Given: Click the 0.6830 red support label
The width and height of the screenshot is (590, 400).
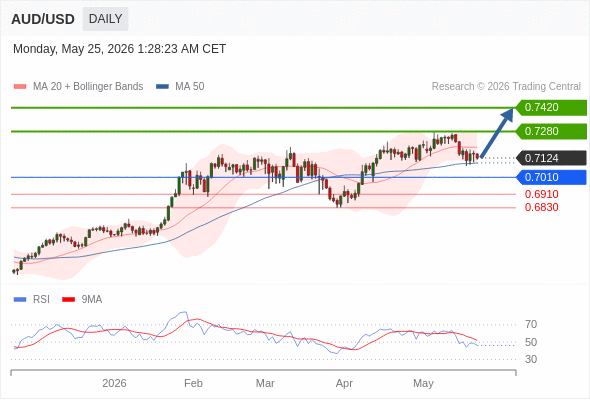Looking at the screenshot, I should [x=541, y=207].
